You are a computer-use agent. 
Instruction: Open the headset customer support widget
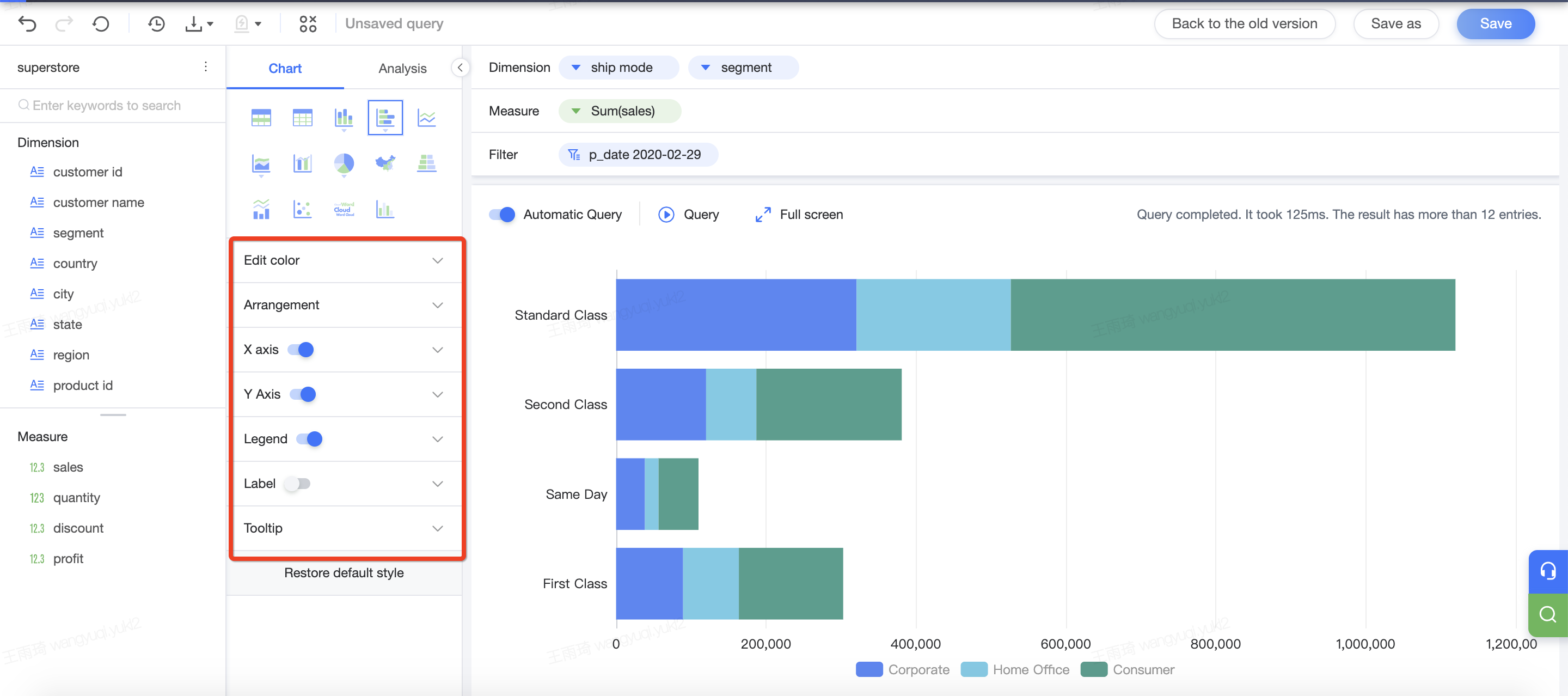(1548, 571)
